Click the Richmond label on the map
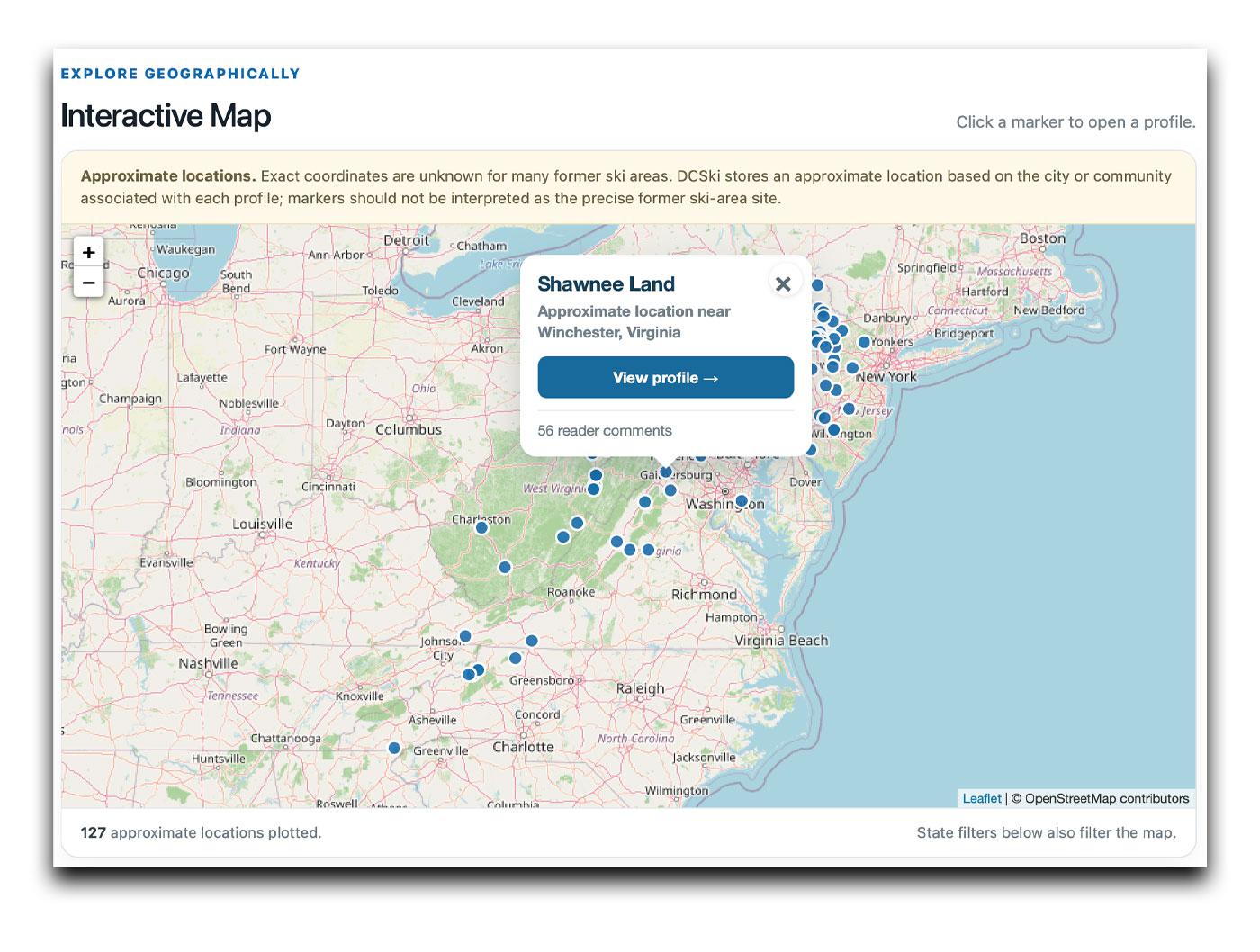 pos(704,595)
